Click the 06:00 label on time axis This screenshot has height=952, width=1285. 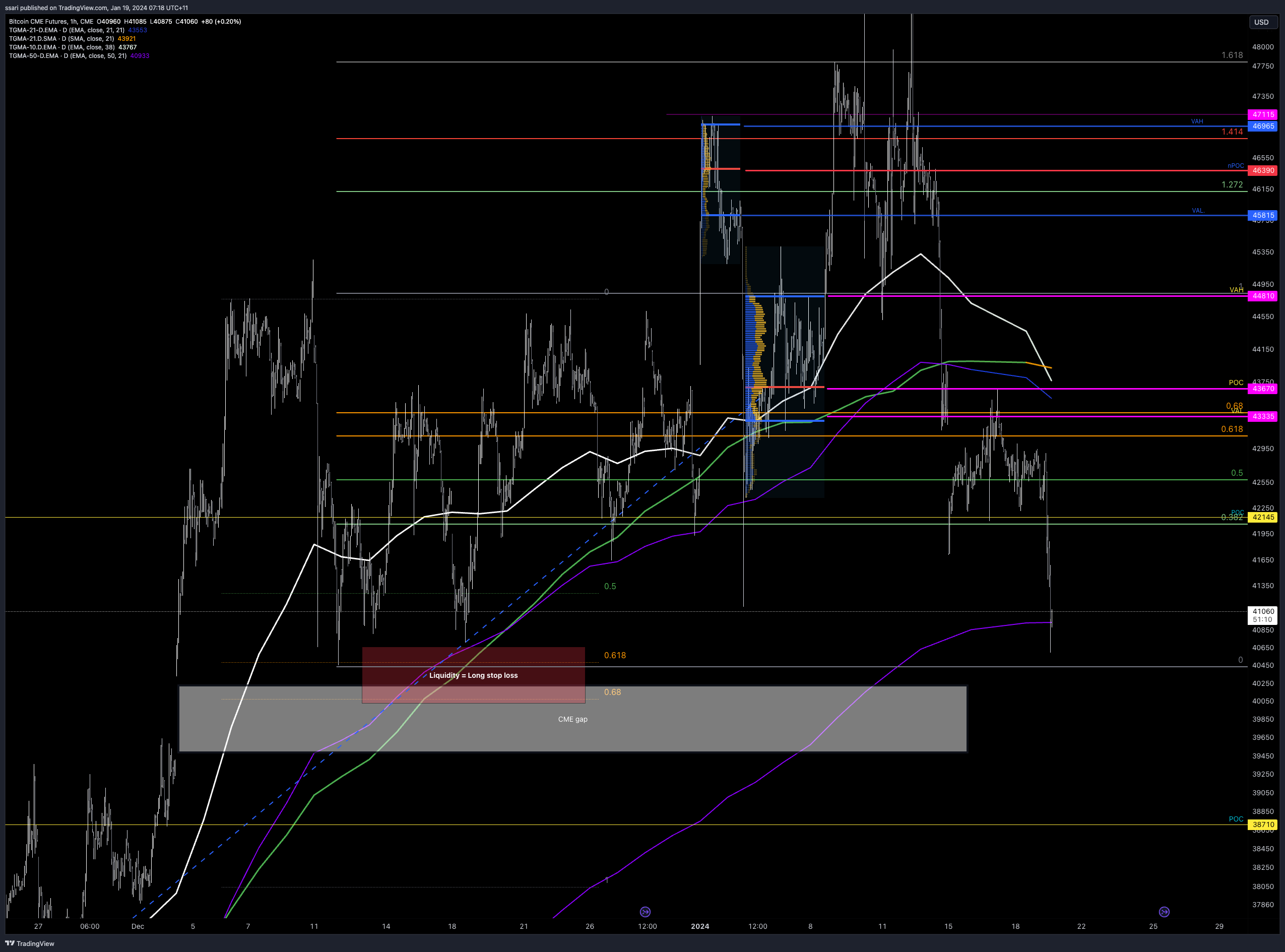[x=90, y=927]
